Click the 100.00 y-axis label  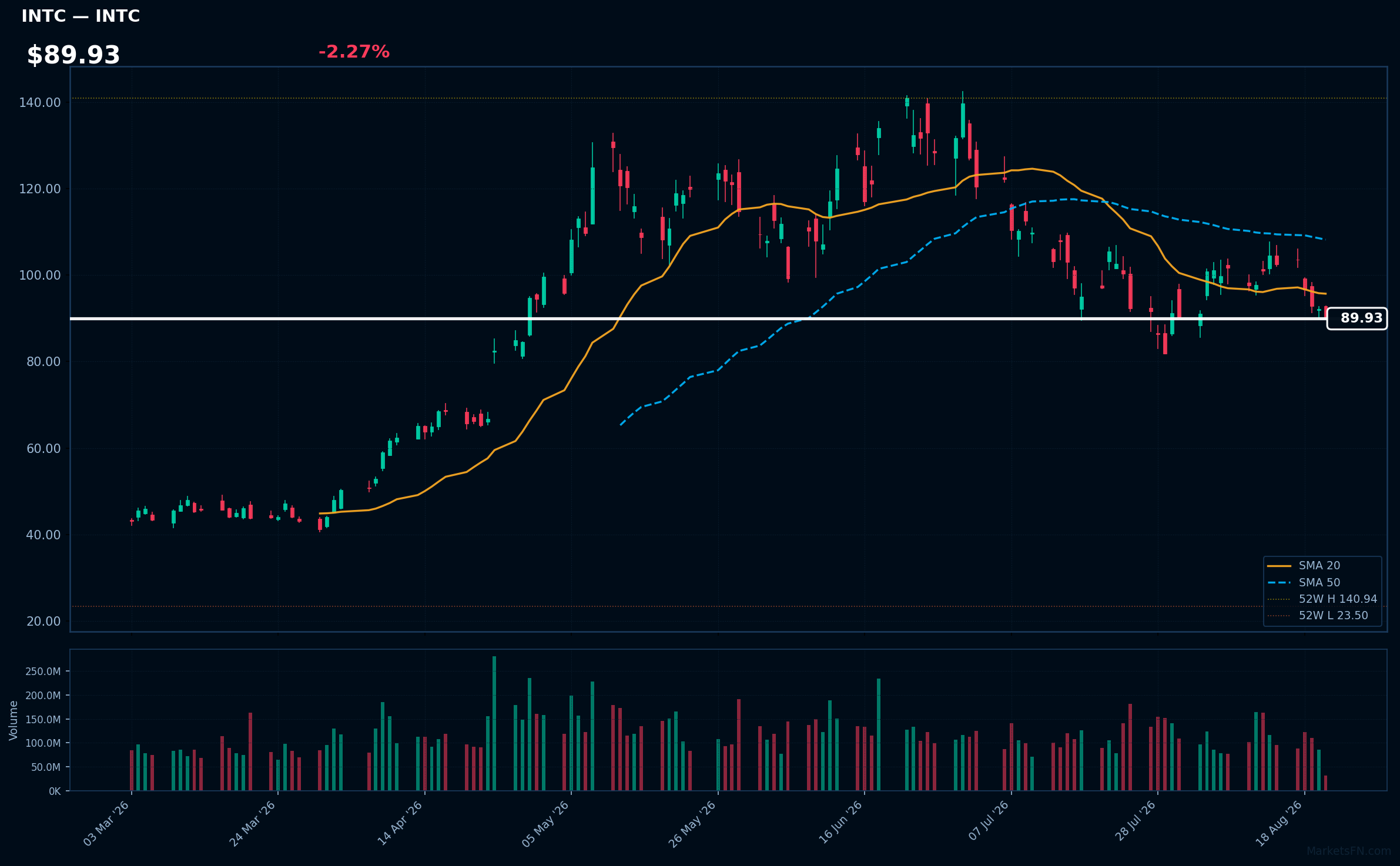[x=40, y=276]
